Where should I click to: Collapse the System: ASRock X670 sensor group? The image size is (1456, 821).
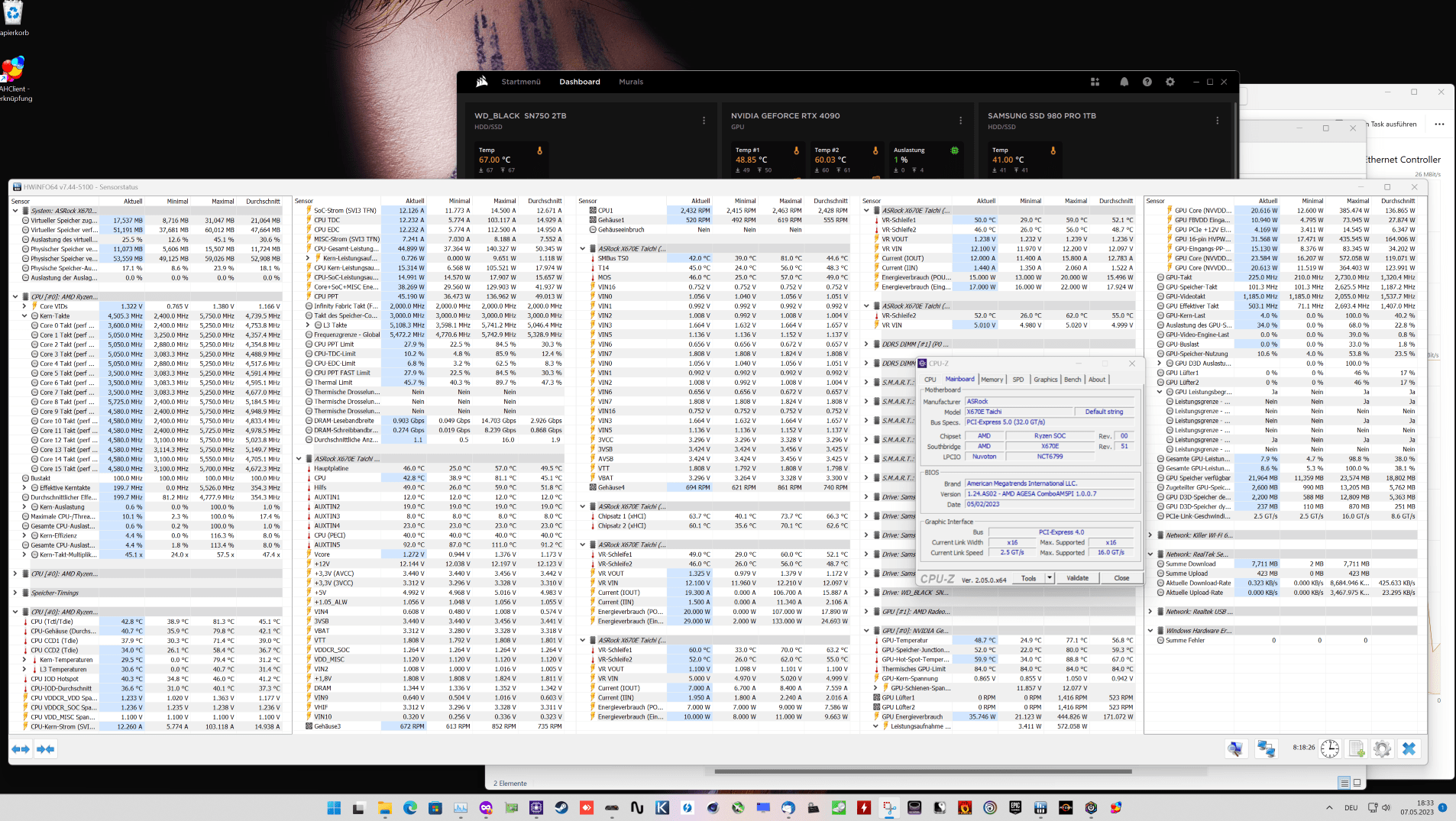click(15, 211)
